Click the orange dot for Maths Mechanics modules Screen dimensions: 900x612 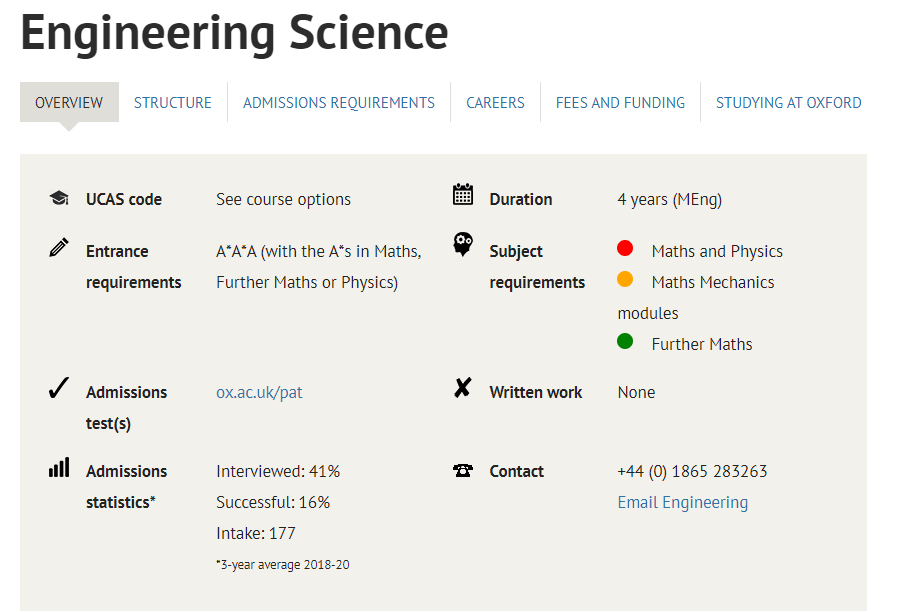[x=625, y=279]
